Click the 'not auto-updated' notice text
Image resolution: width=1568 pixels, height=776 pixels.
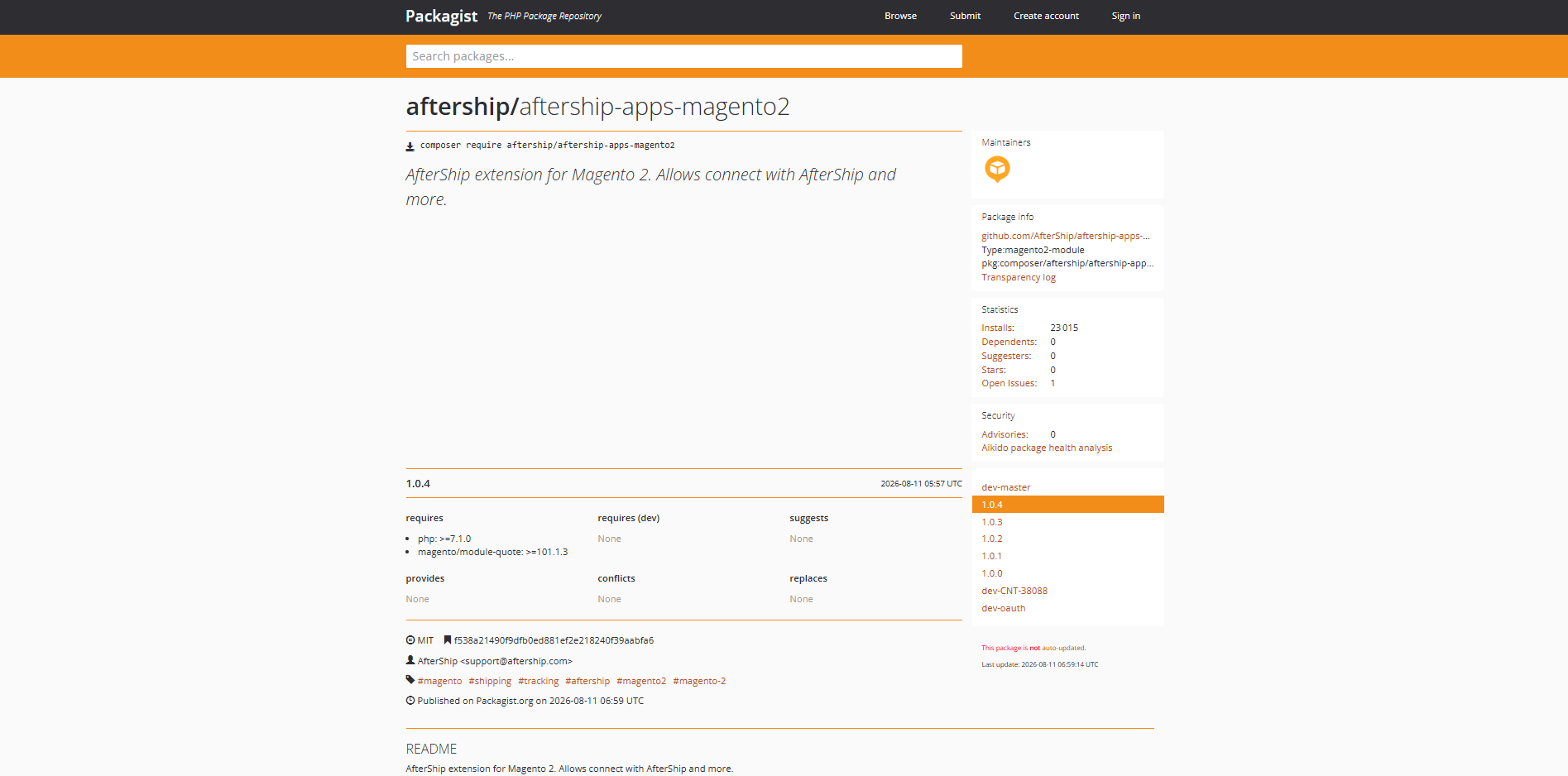pos(1033,648)
